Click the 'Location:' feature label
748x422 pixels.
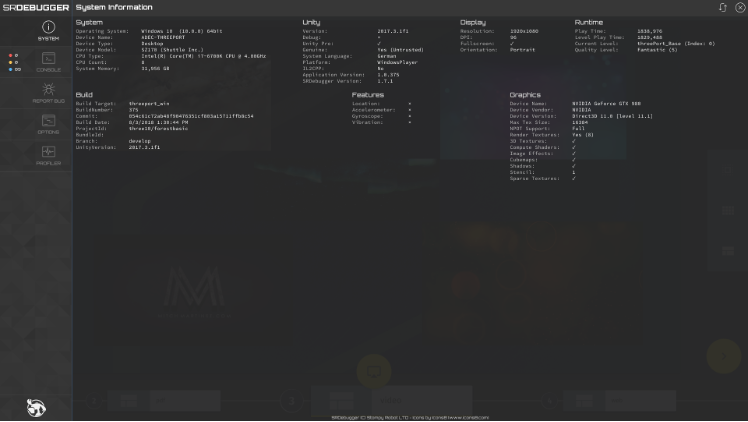tap(366, 103)
